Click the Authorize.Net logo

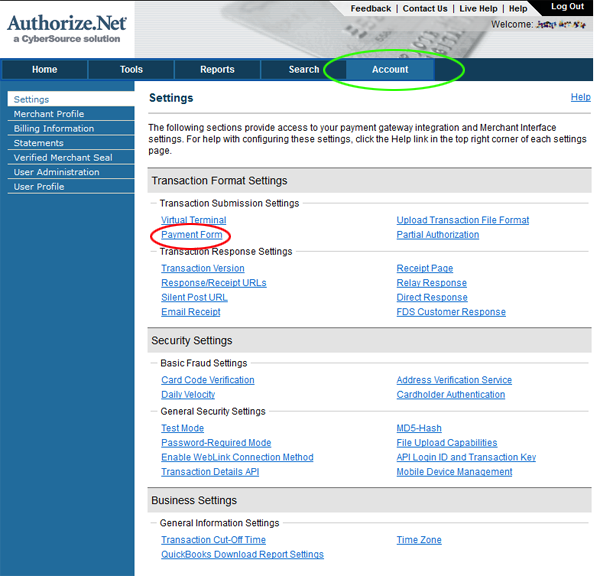[x=67, y=28]
